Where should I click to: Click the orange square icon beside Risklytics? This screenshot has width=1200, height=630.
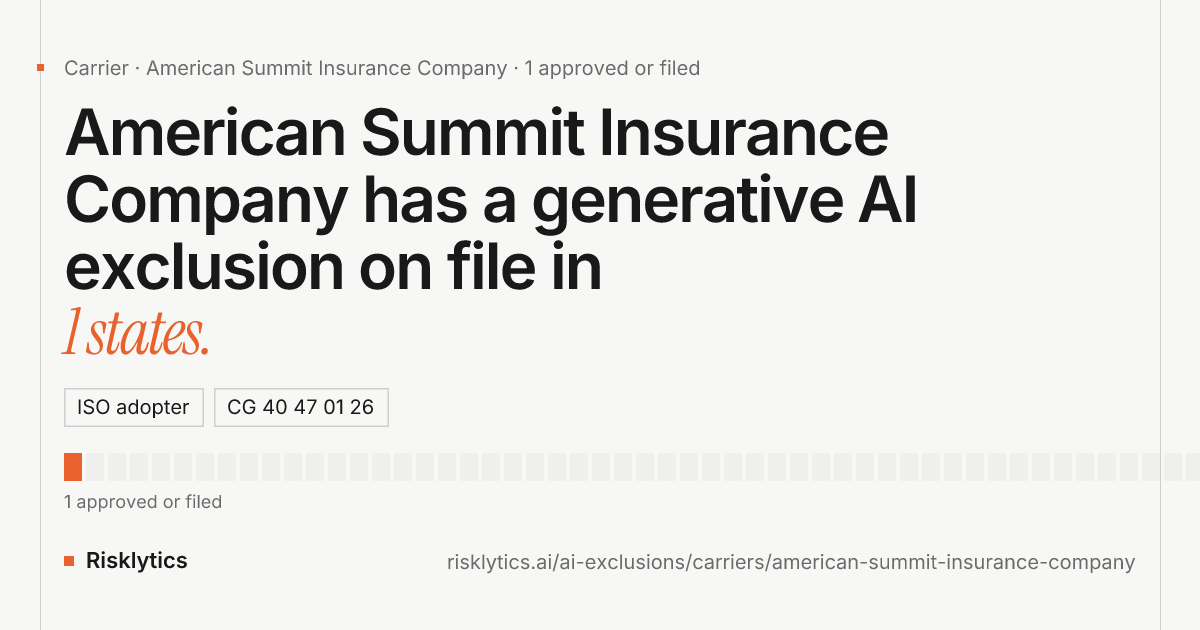pyautogui.click(x=69, y=561)
